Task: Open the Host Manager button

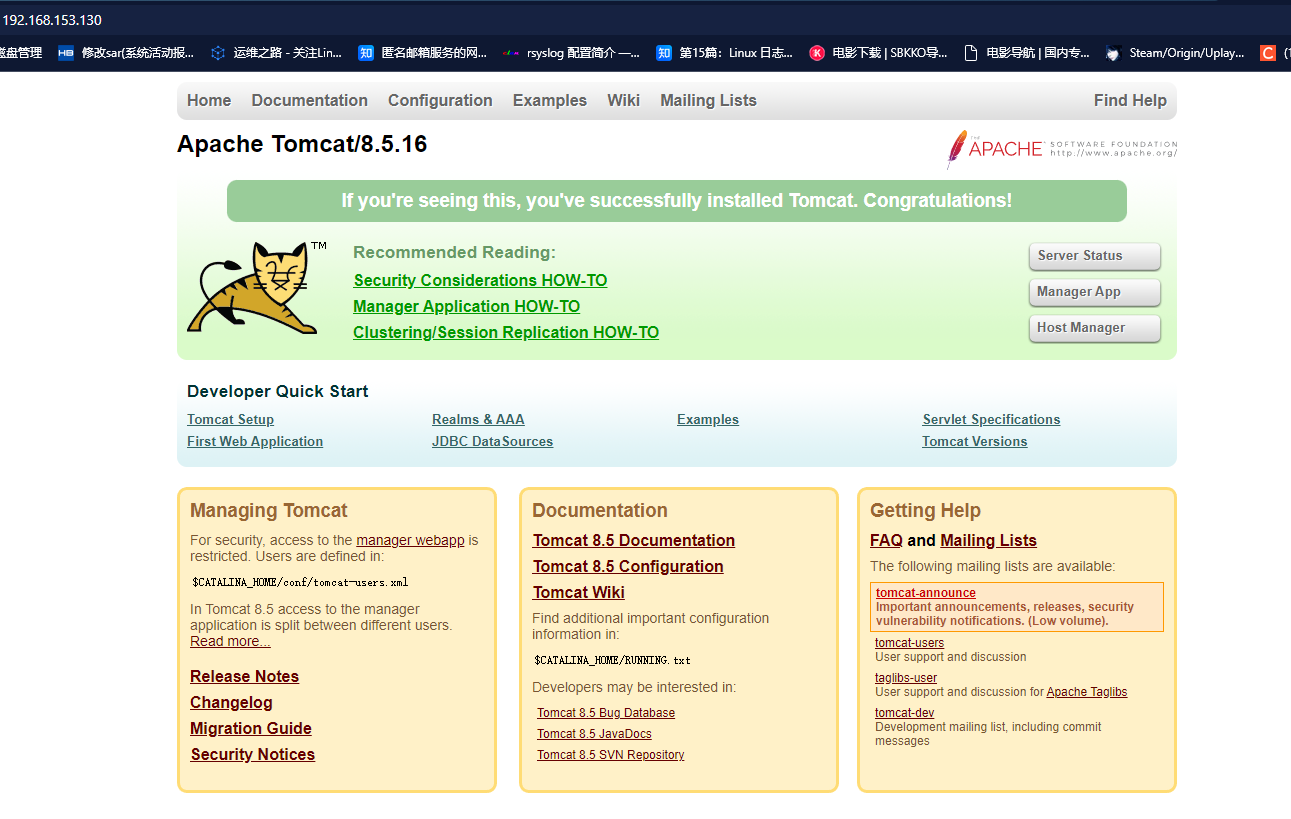Action: pyautogui.click(x=1095, y=328)
